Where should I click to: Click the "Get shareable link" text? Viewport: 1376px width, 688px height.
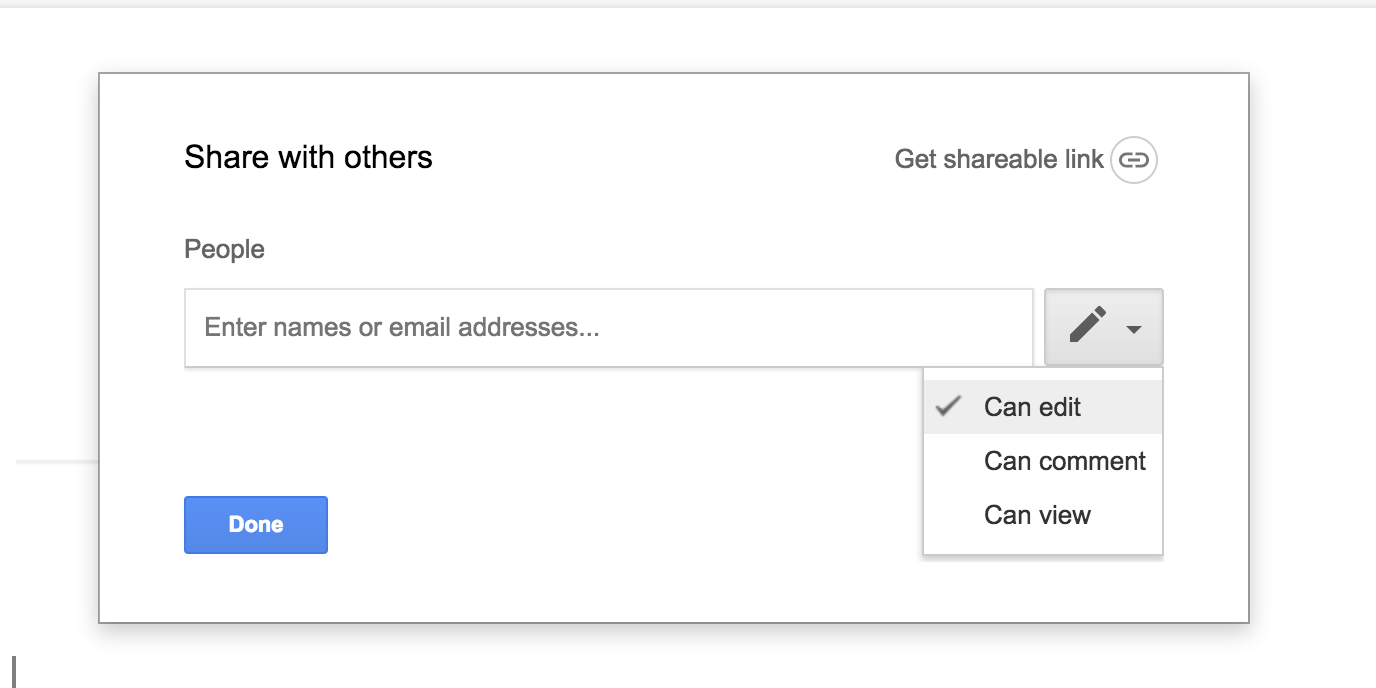coord(998,159)
